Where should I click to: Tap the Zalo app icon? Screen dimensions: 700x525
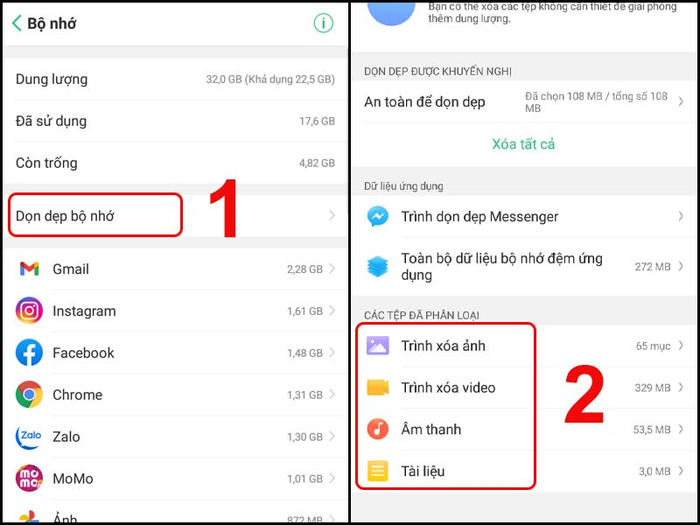pyautogui.click(x=29, y=437)
